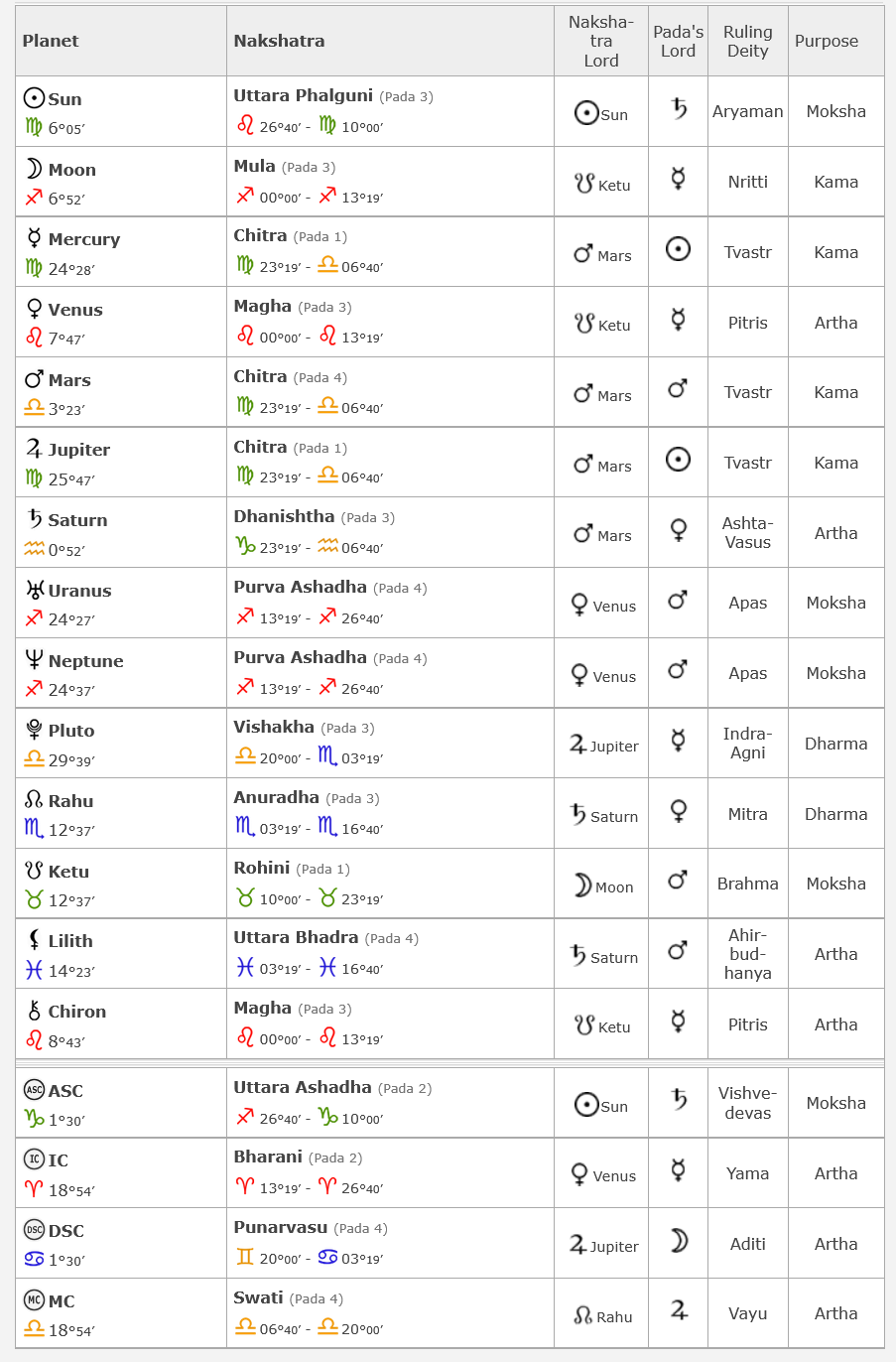The height and width of the screenshot is (1362, 896).
Task: Click the Mercury glyph beside Mercury label
Action: click(34, 238)
